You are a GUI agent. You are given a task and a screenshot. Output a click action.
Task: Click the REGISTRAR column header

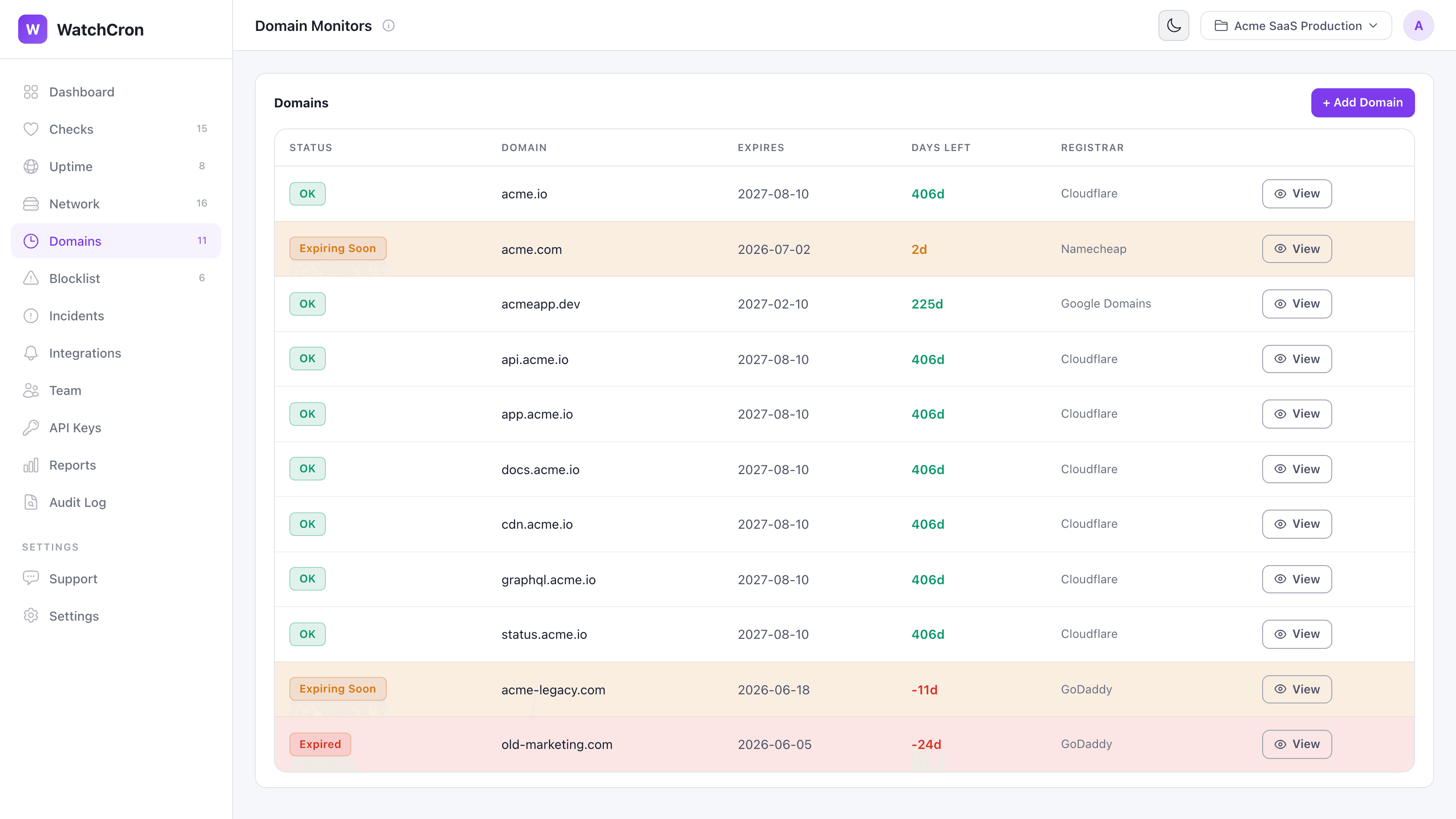tap(1092, 148)
